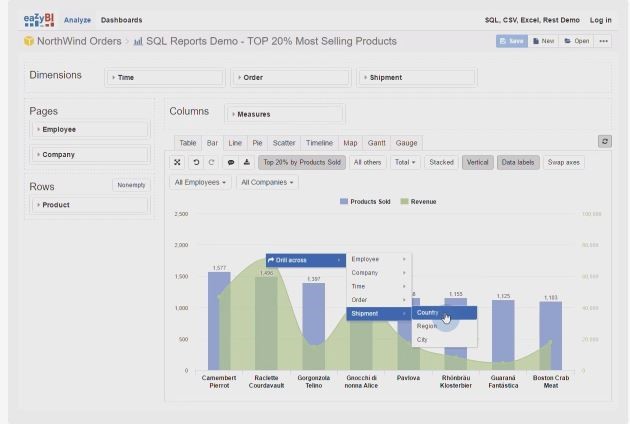Click the eazyBI logo

tap(39, 20)
